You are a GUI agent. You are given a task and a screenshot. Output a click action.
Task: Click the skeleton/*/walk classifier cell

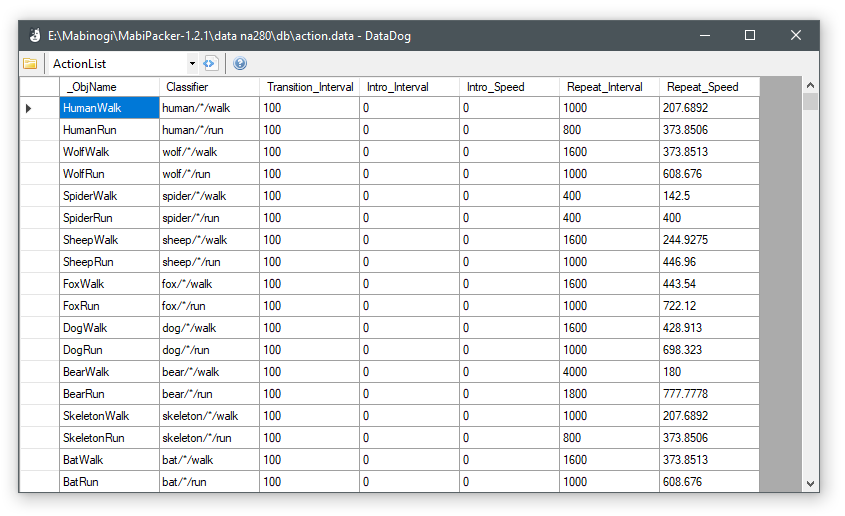pyautogui.click(x=210, y=416)
